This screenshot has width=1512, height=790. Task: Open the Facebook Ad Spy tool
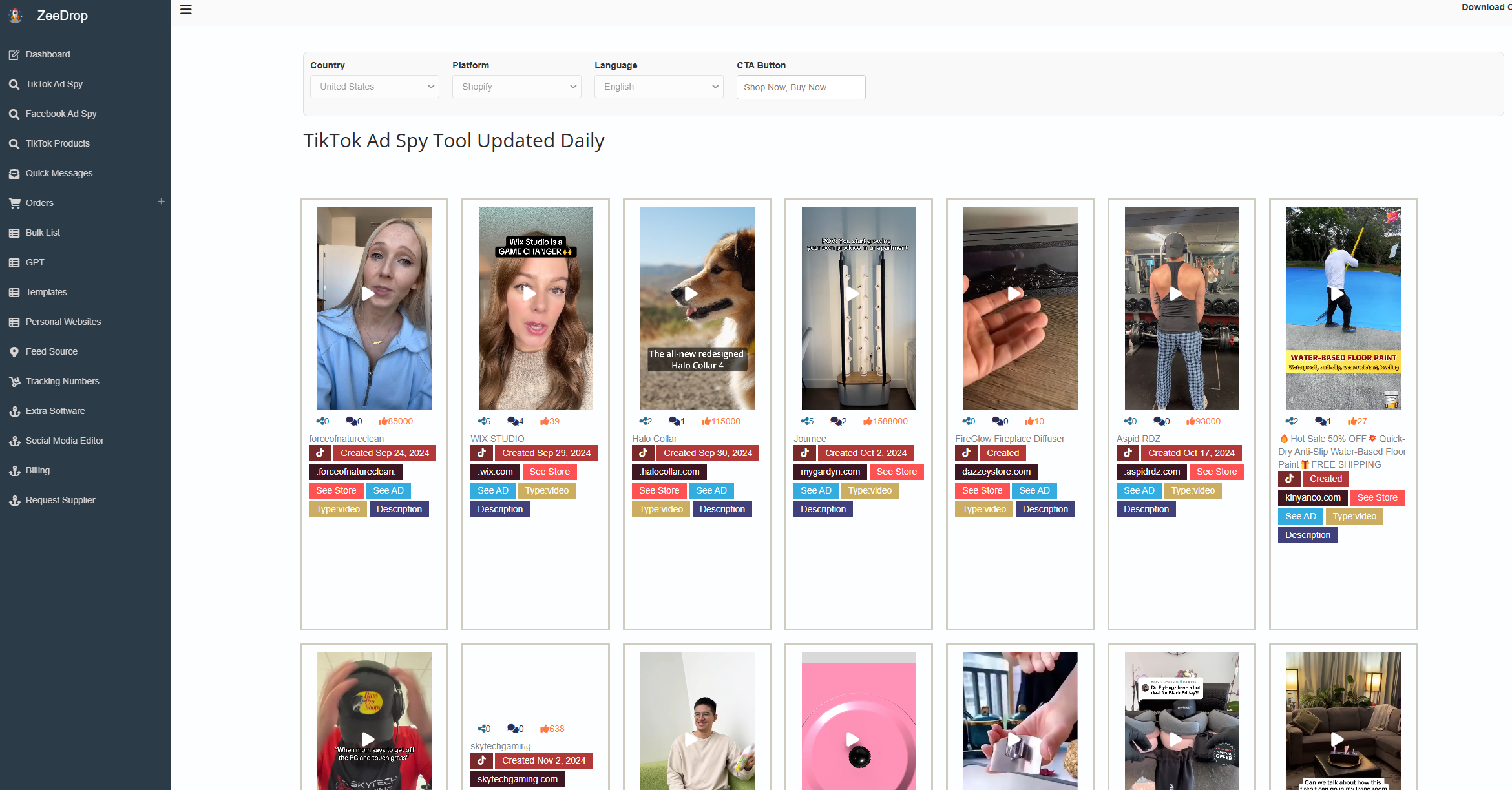pyautogui.click(x=61, y=113)
